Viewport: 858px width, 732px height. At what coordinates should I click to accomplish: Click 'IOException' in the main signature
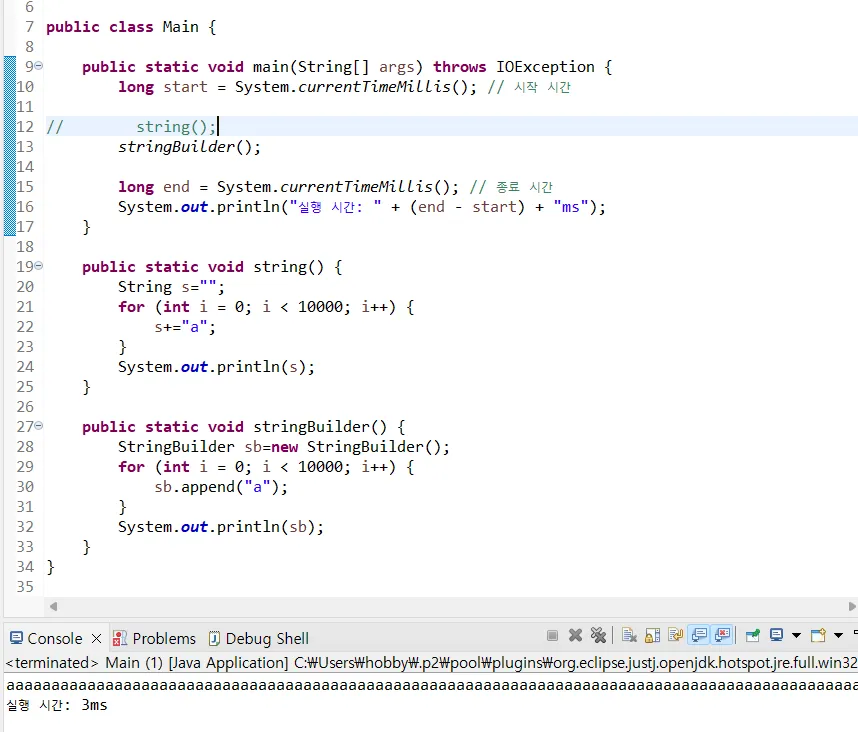click(x=545, y=67)
